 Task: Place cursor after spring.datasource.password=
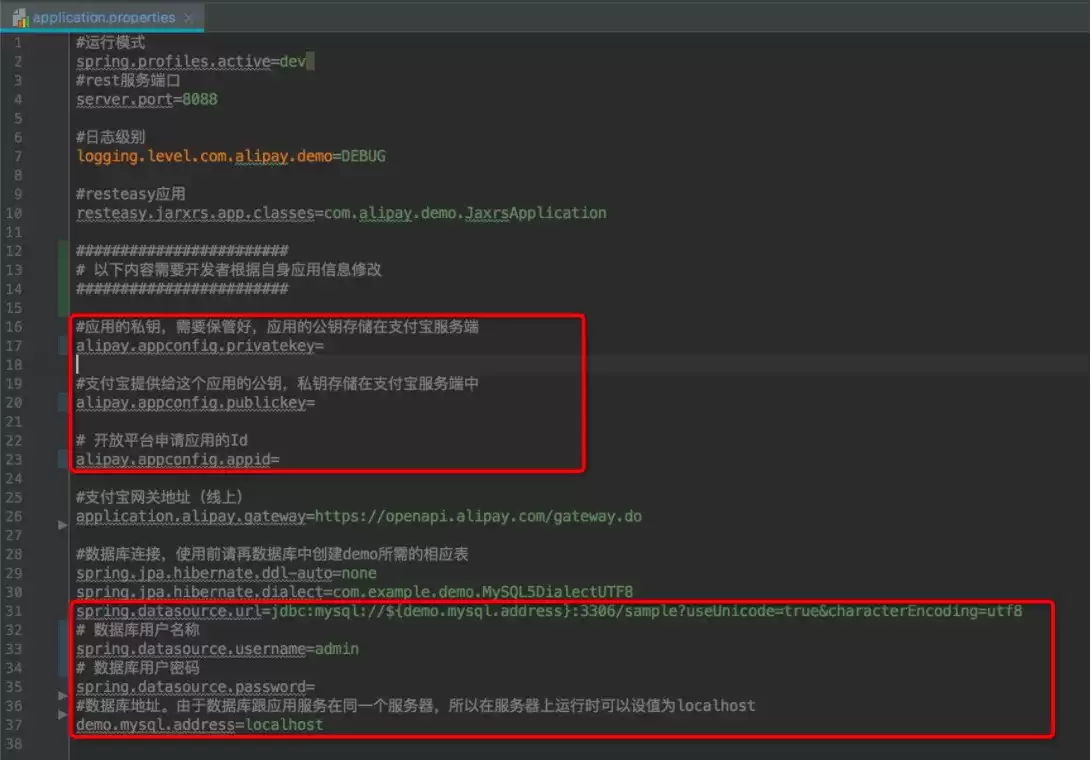[317, 687]
